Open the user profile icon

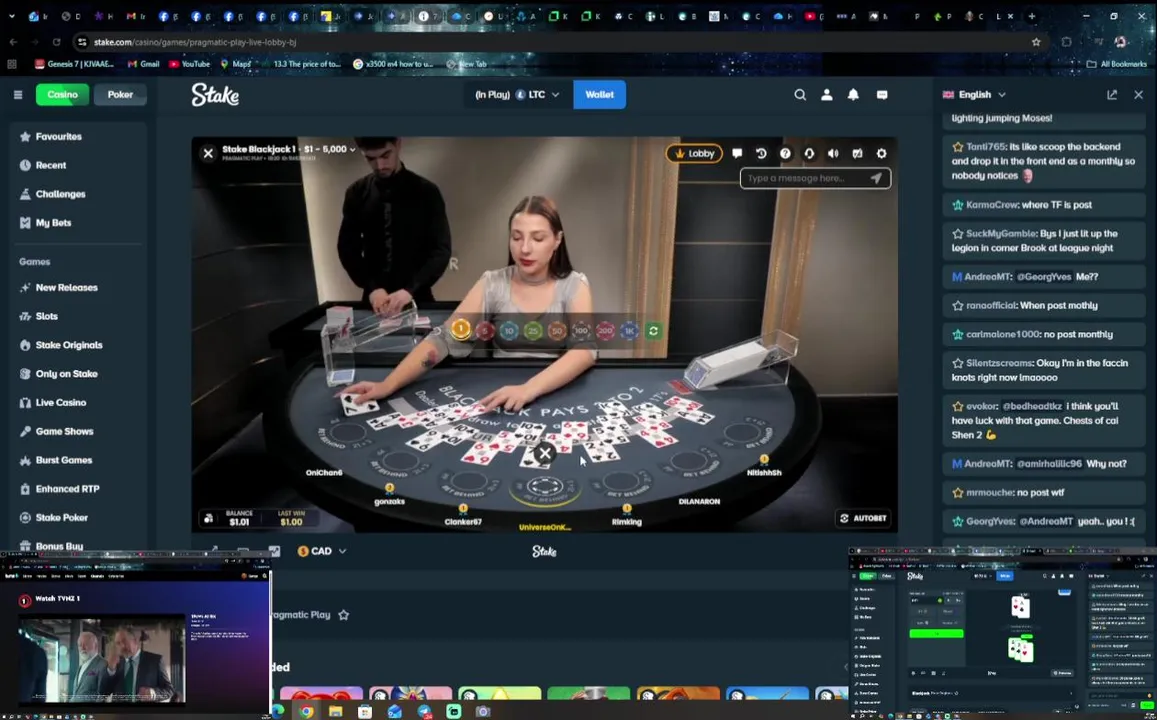826,94
